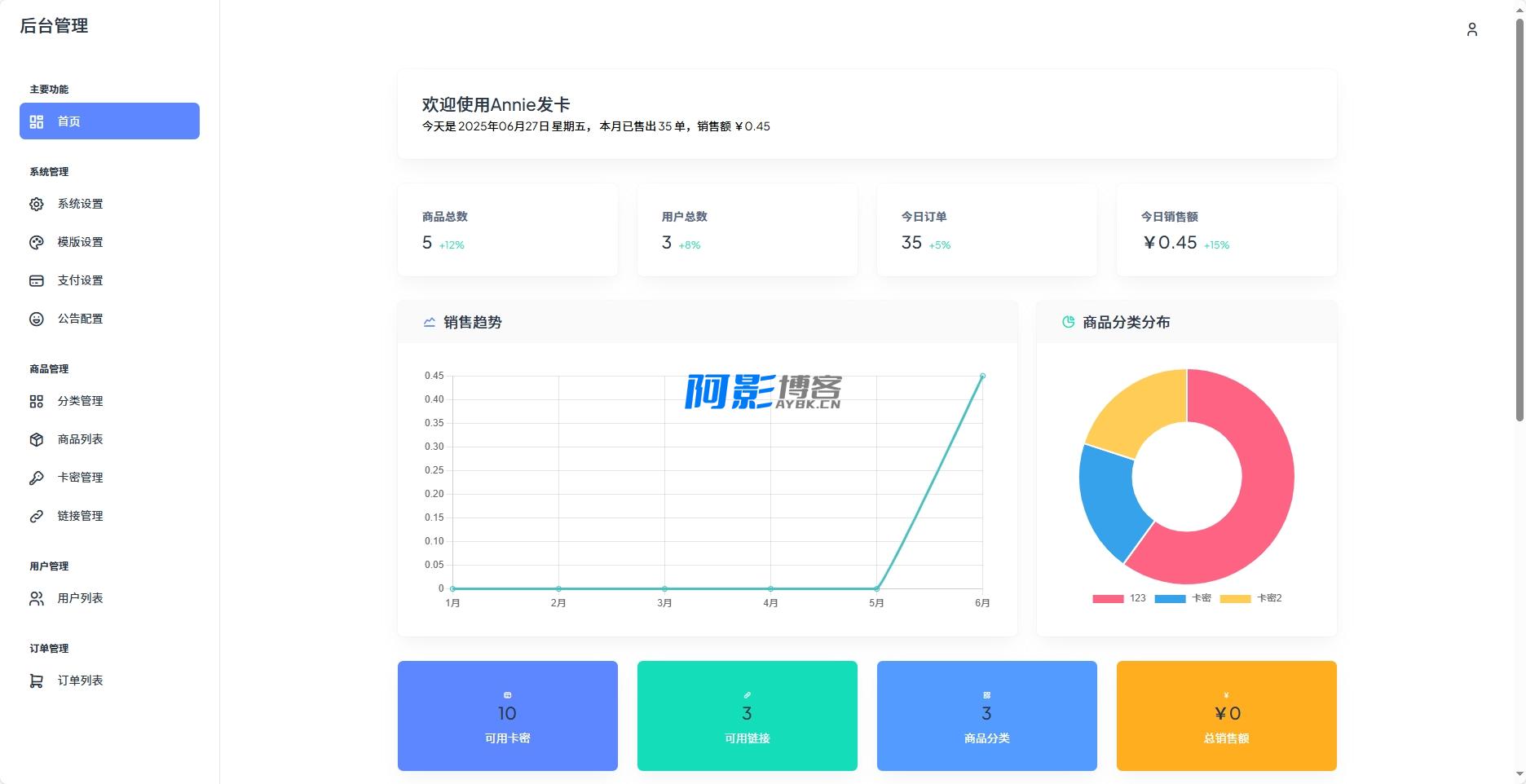Click the smiley announcement config icon
Viewport: 1526px width, 784px height.
point(37,319)
